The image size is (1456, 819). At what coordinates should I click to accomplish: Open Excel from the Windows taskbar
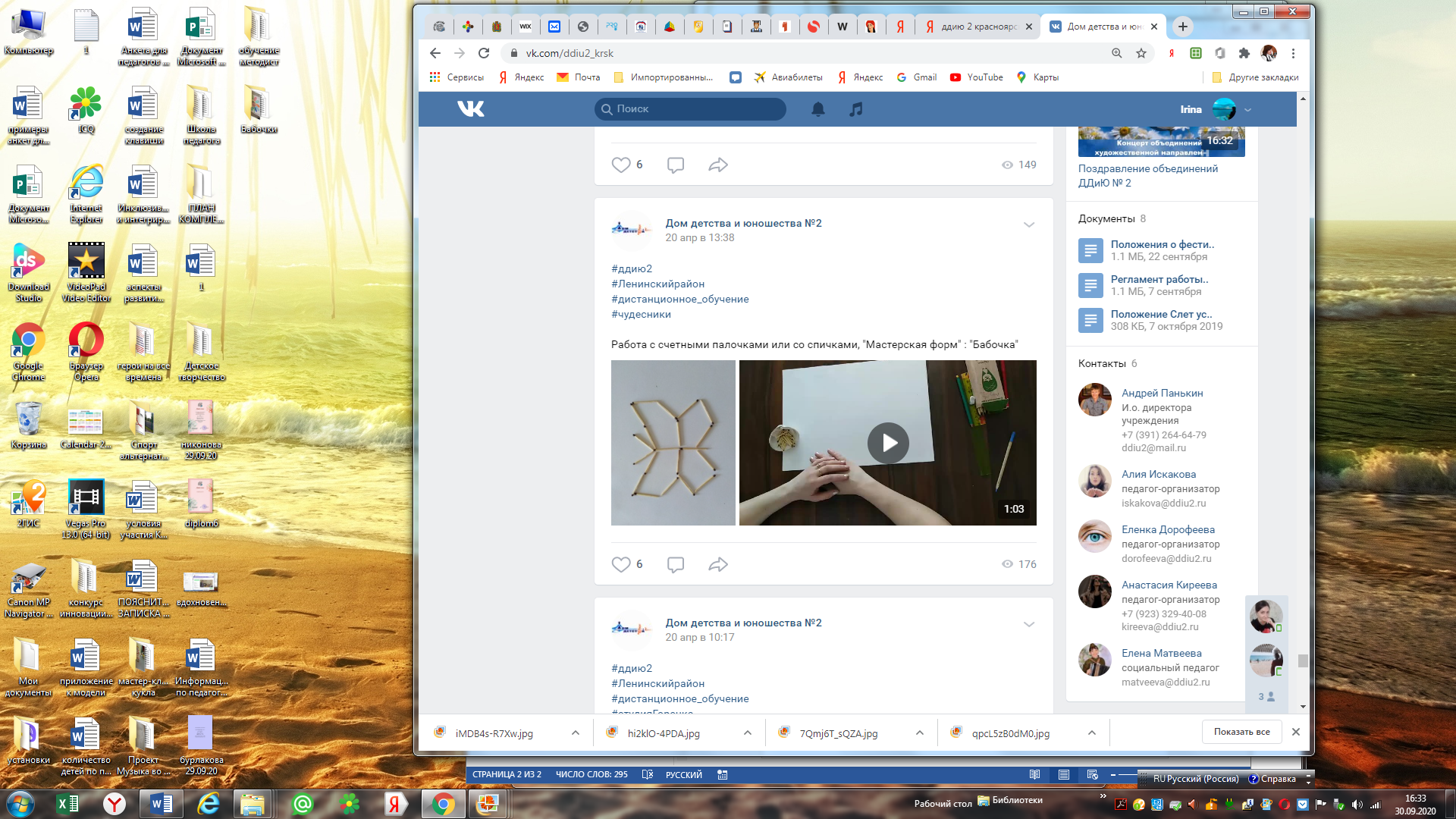(x=67, y=804)
